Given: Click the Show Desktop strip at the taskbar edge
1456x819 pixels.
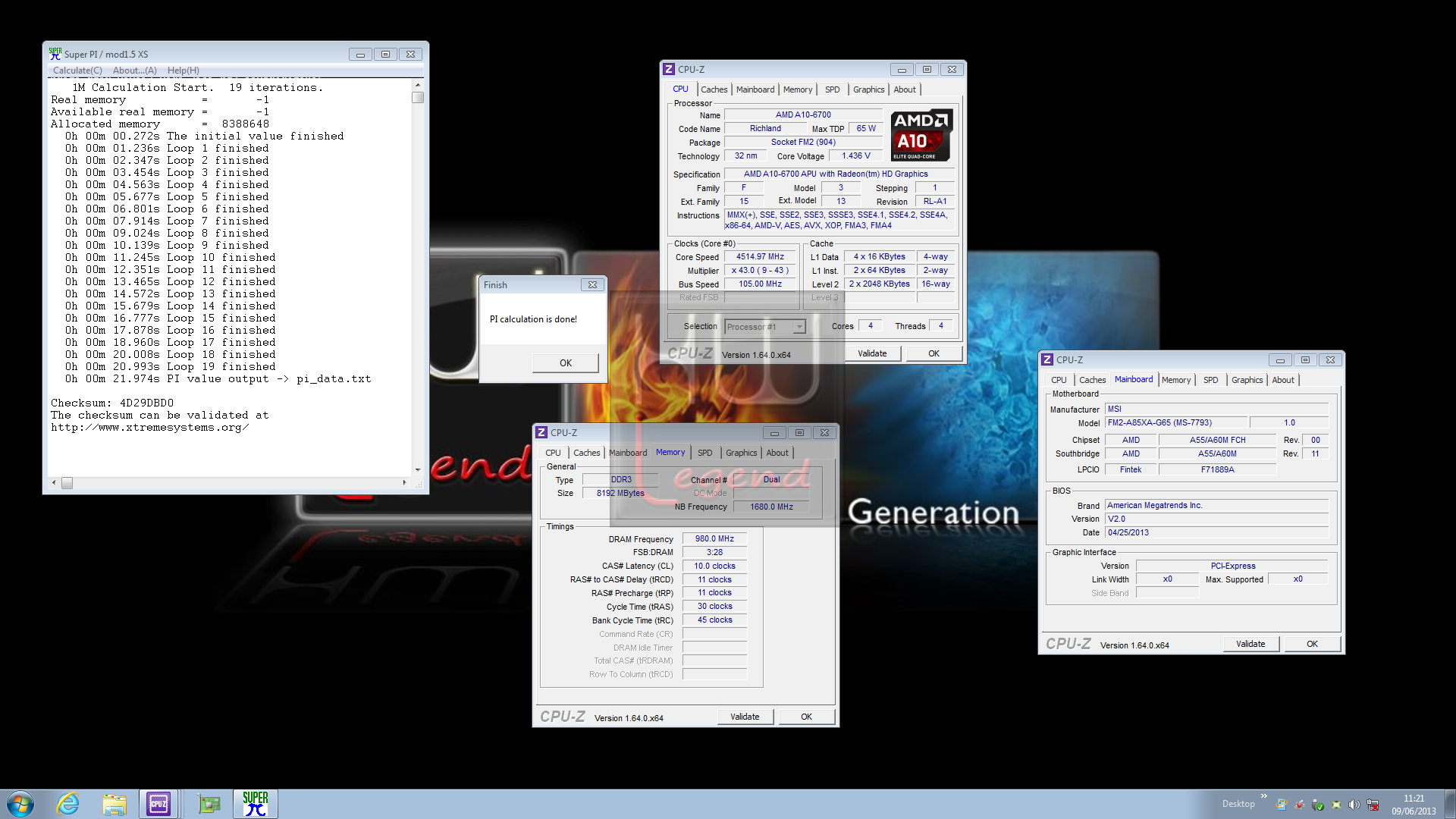Looking at the screenshot, I should tap(1450, 804).
